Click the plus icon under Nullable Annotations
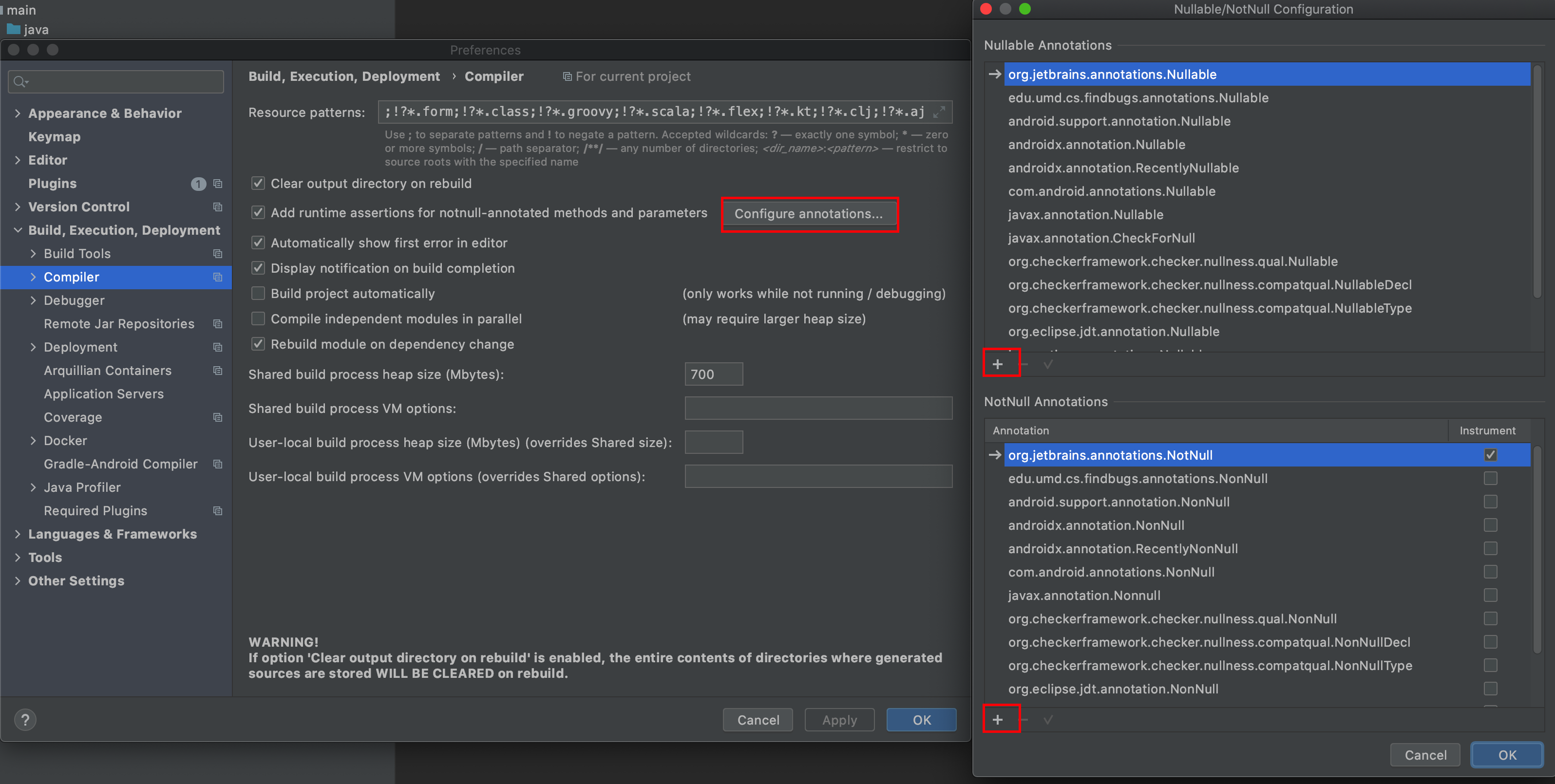This screenshot has height=784, width=1555. coord(997,364)
